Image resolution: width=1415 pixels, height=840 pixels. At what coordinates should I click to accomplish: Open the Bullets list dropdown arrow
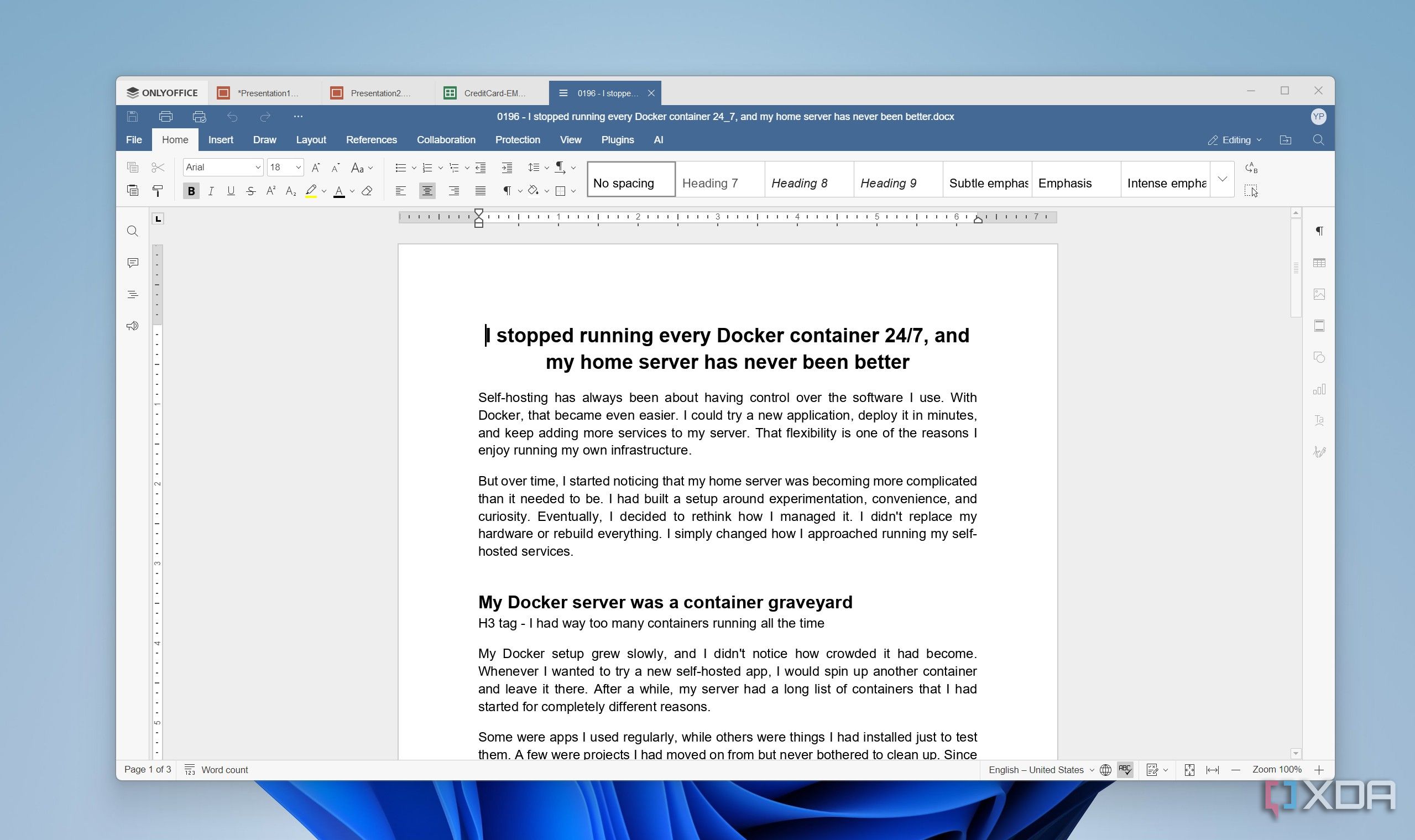click(414, 168)
